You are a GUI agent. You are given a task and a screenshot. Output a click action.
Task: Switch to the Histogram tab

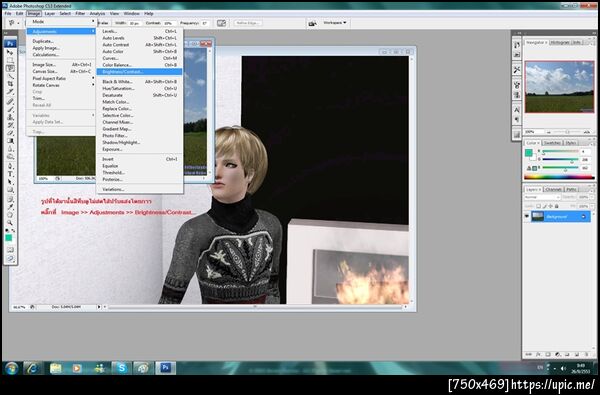[x=560, y=42]
